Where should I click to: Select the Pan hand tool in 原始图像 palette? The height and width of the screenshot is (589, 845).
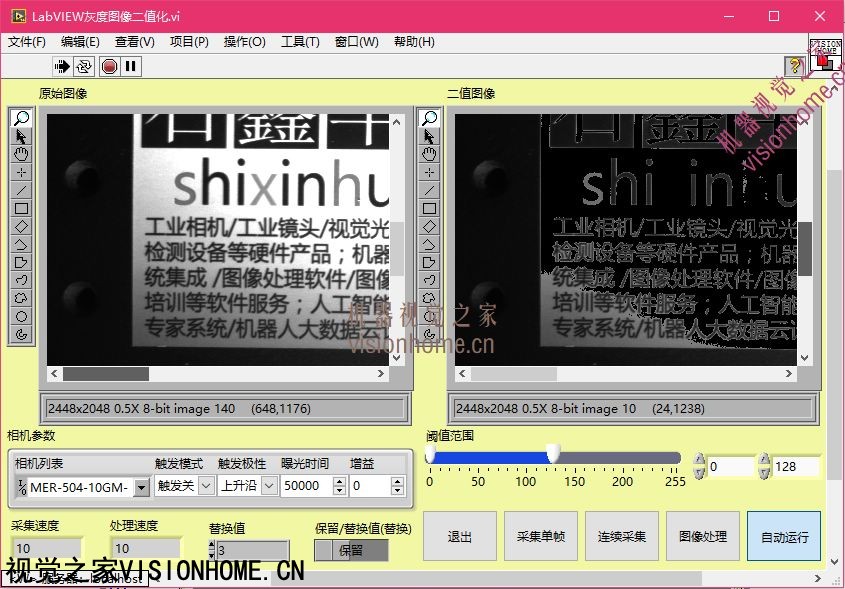pyautogui.click(x=21, y=154)
